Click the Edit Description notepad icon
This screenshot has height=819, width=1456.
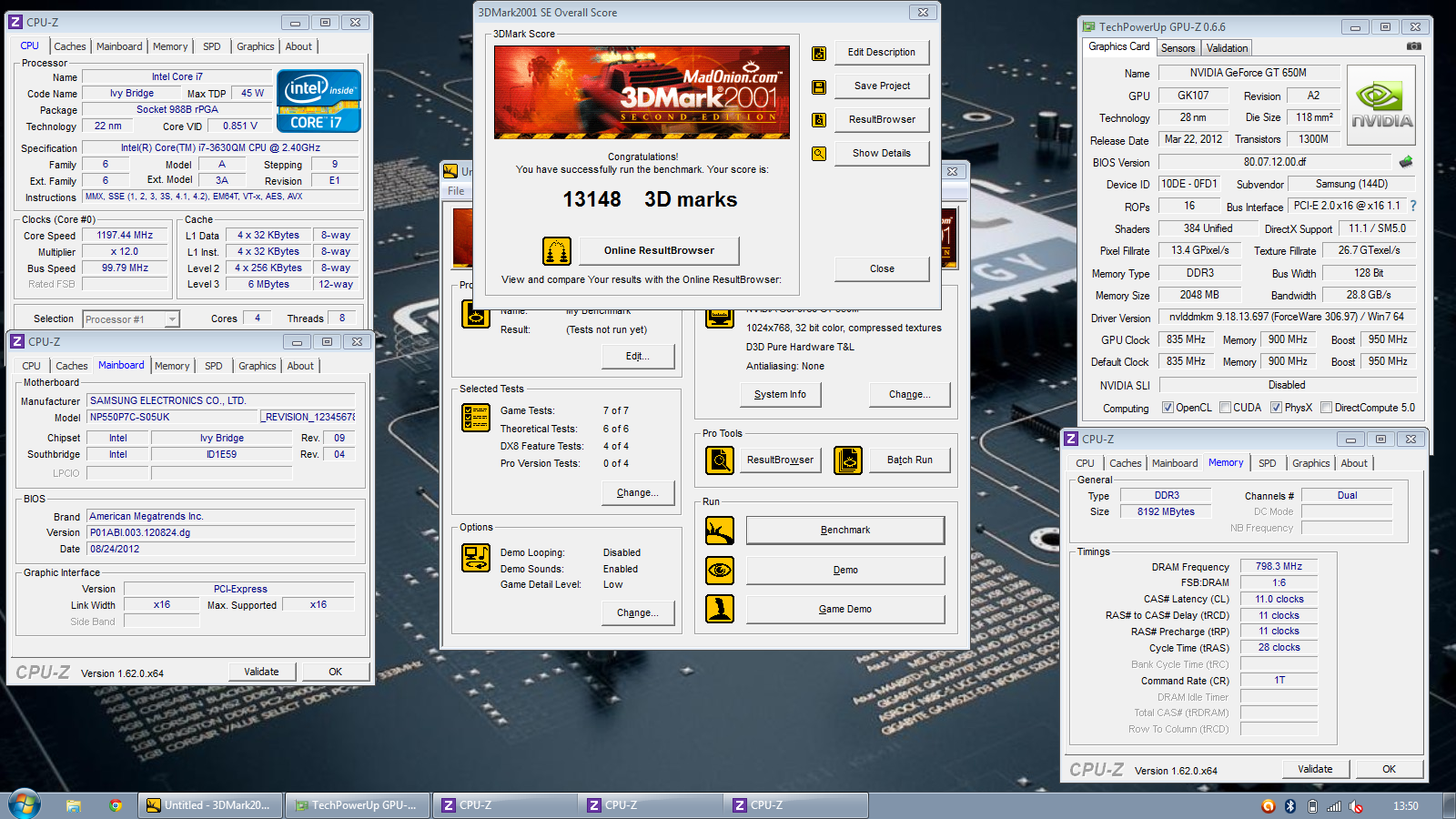(x=819, y=54)
